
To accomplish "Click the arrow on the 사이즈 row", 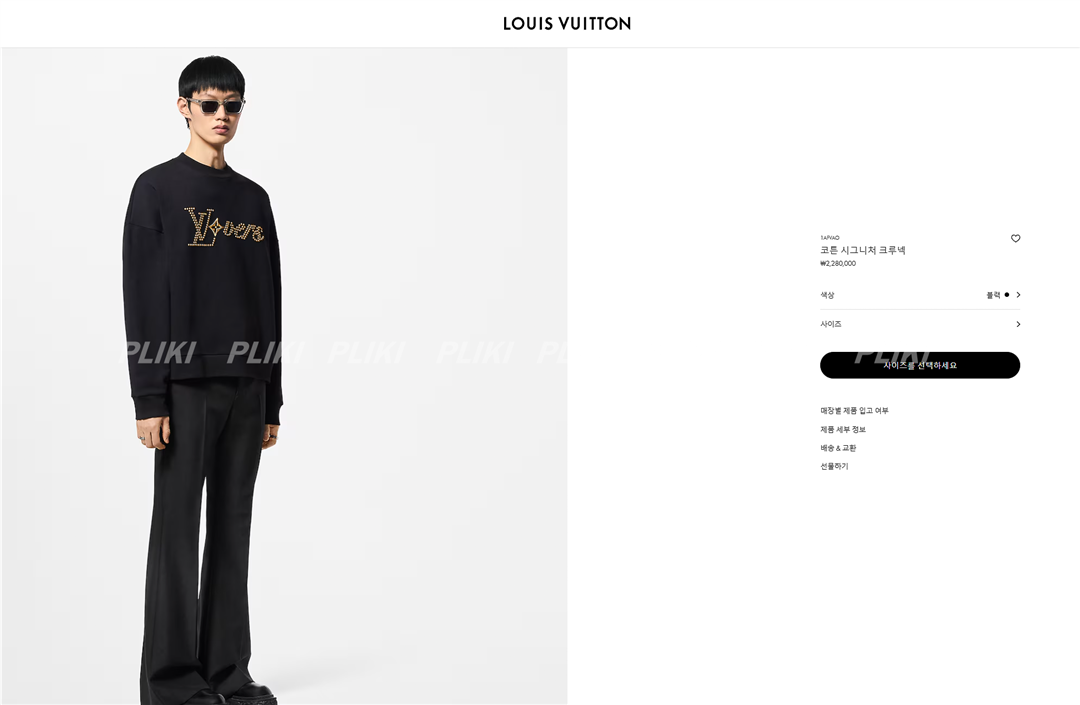I will click(x=1018, y=324).
